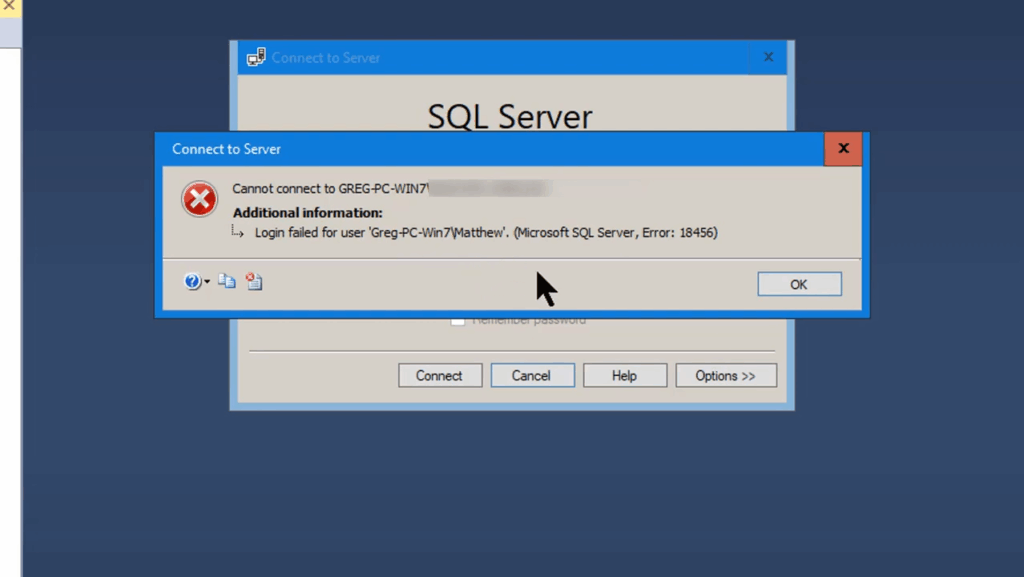
Task: Click the SQL Server logo banner
Action: tap(510, 117)
